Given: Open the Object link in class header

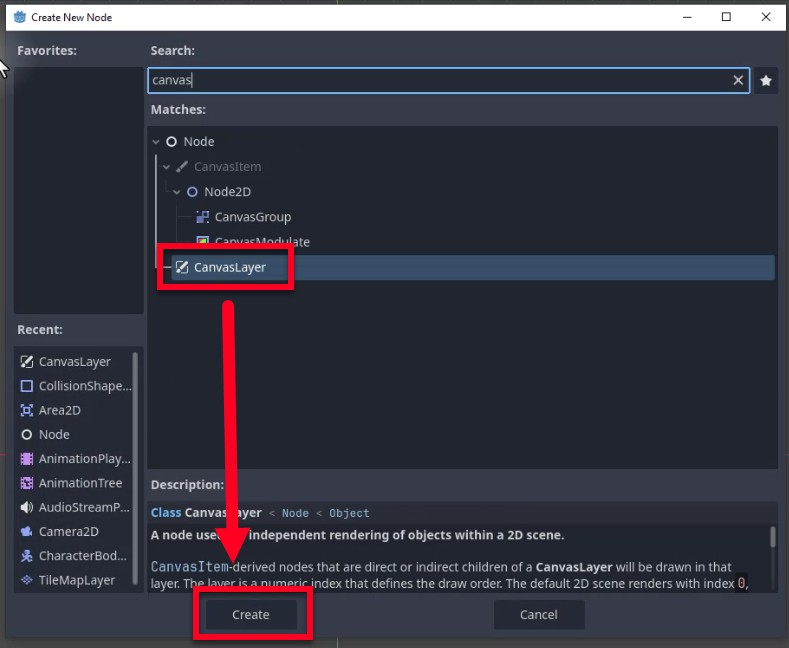Looking at the screenshot, I should pyautogui.click(x=349, y=513).
